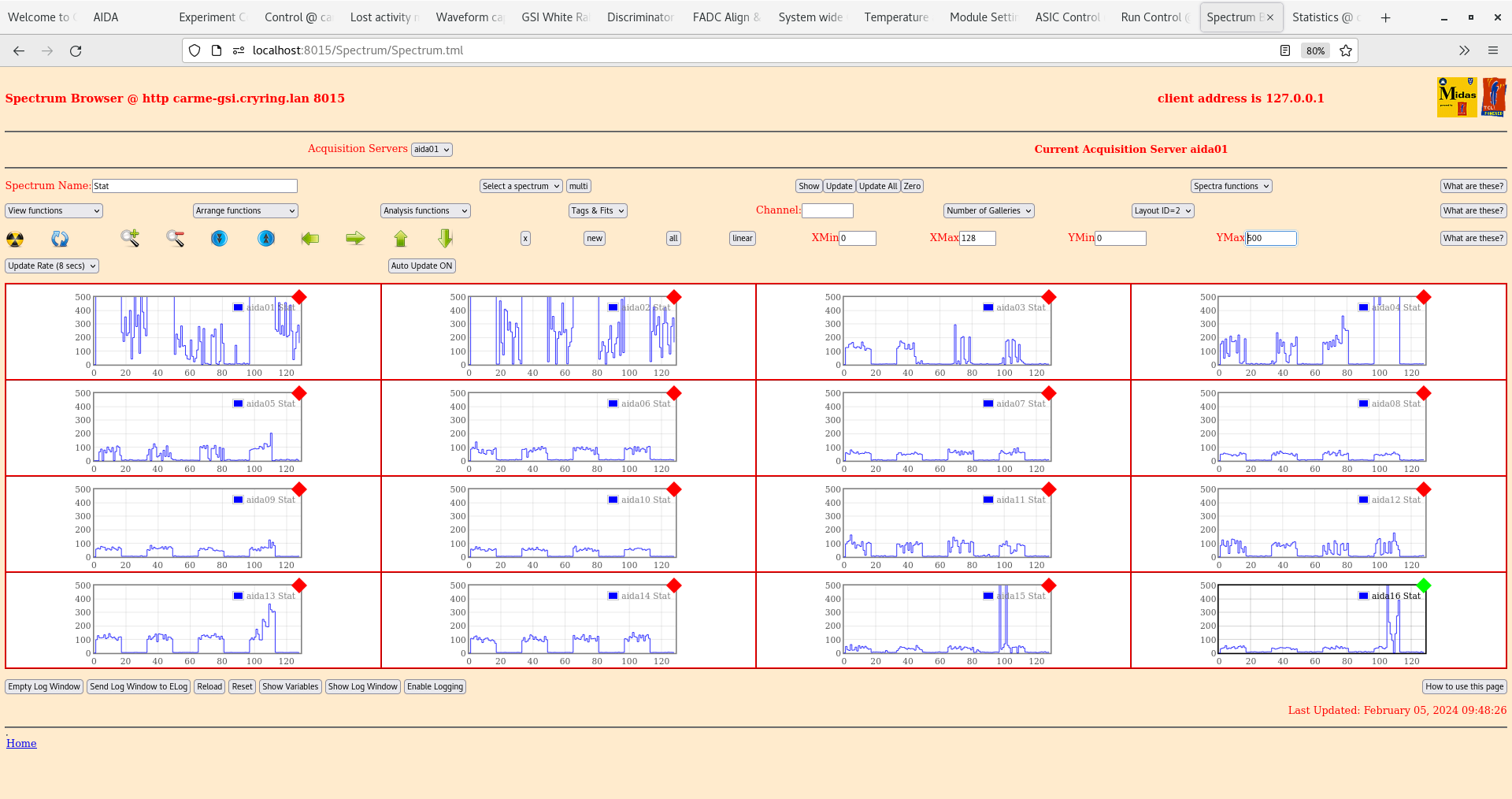Click the blue refresh arrows icon
Viewport: 1512px width, 799px height.
point(60,239)
